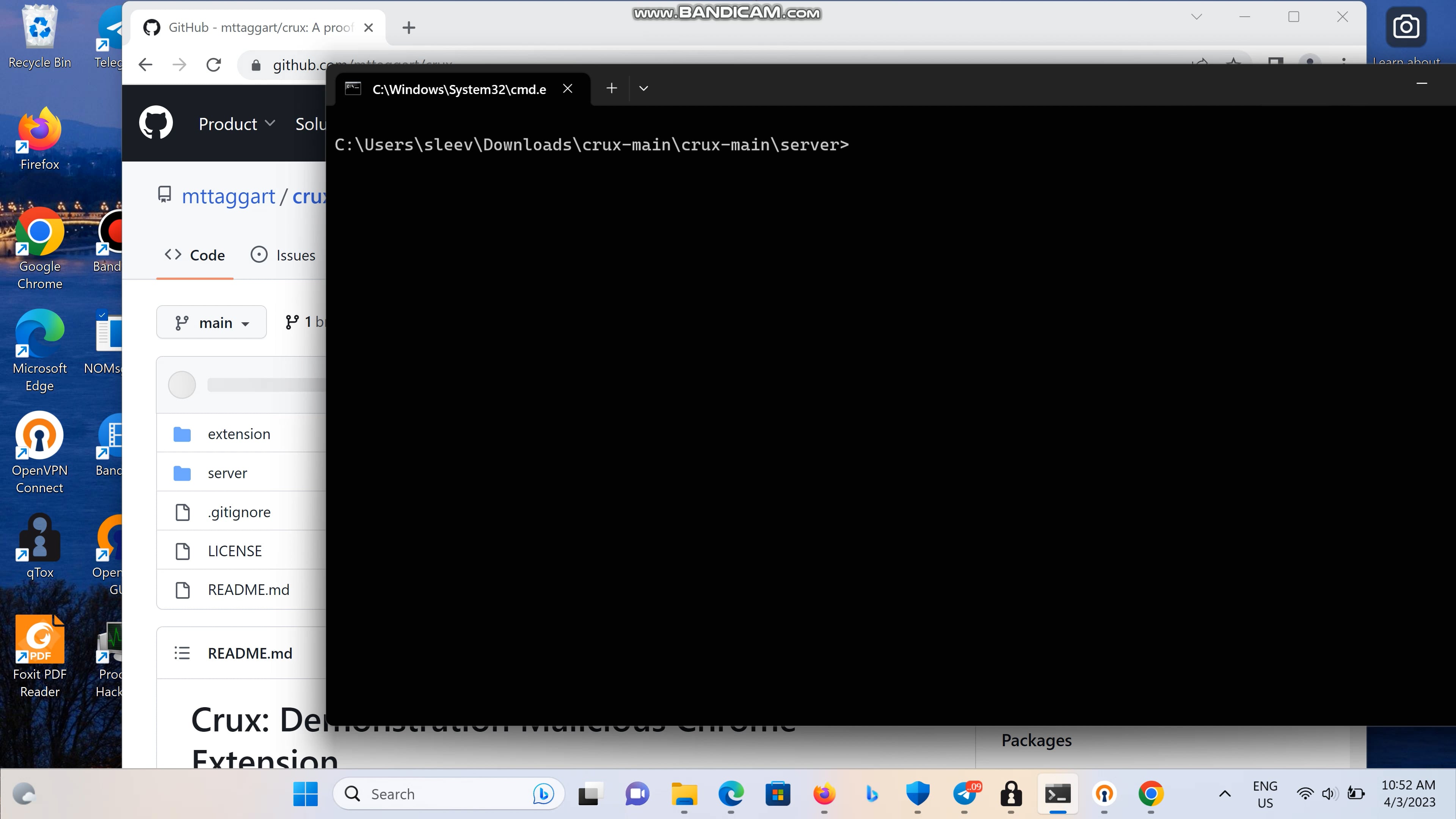The width and height of the screenshot is (1456, 819).
Task: Click the Bandicam screenshot camera icon
Action: [1406, 27]
